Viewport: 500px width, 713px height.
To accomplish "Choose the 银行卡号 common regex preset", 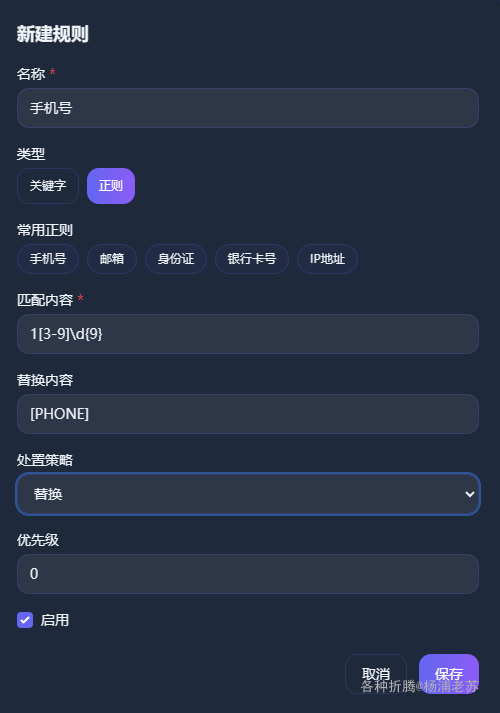I will point(252,259).
